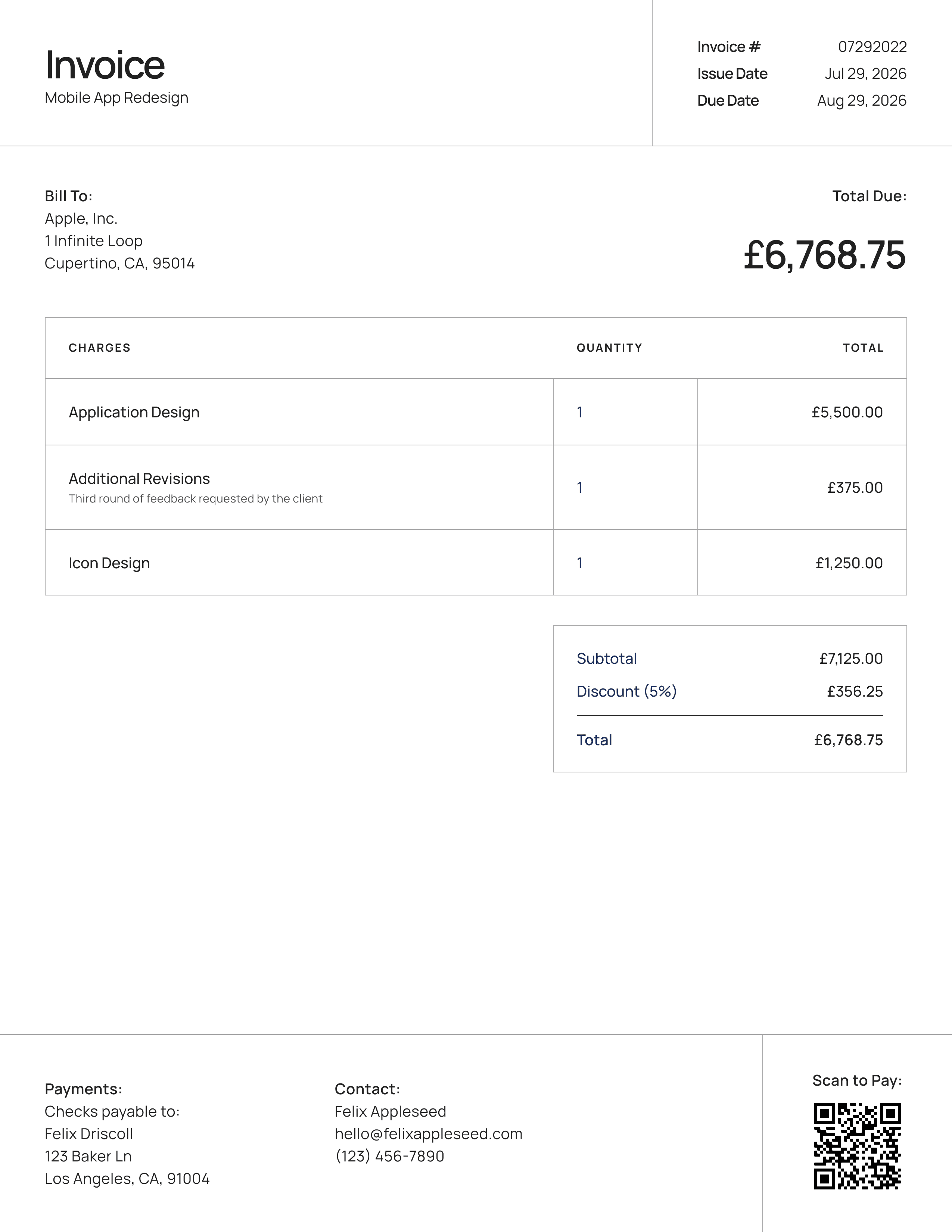The width and height of the screenshot is (952, 1232).
Task: Select the Mobile App Redesign subtitle
Action: point(116,97)
